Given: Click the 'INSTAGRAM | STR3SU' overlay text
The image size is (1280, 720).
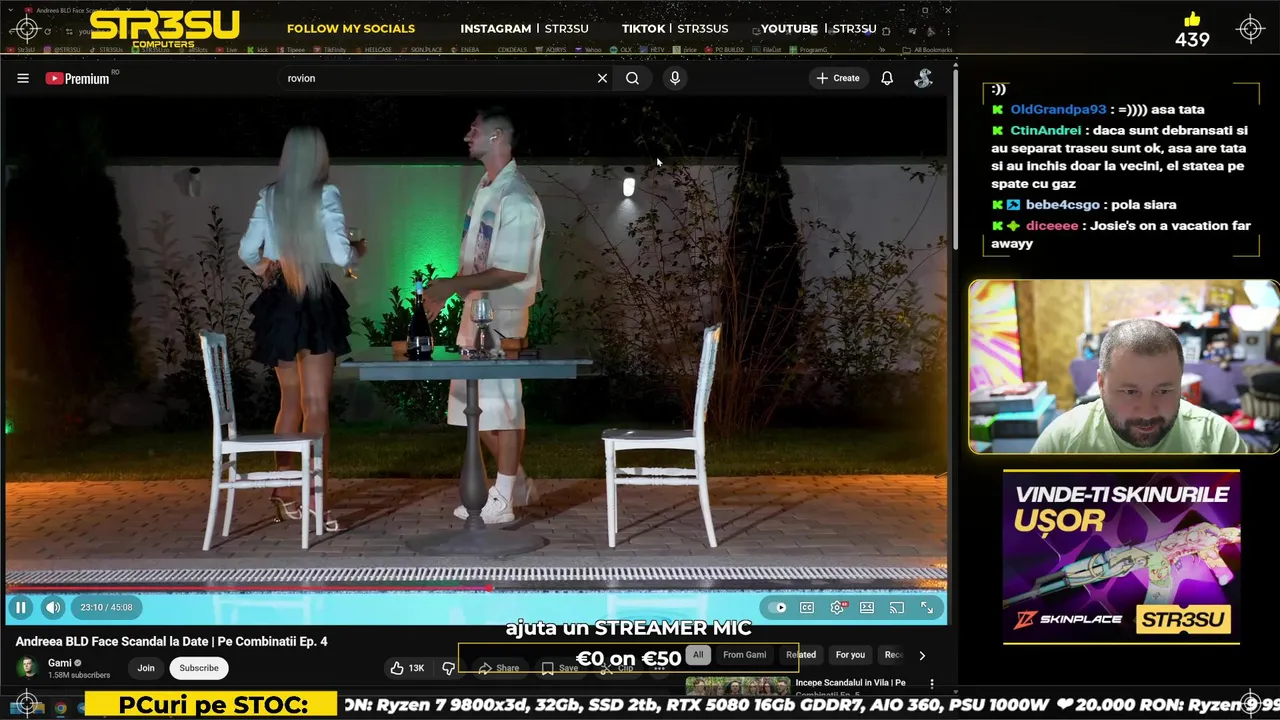Looking at the screenshot, I should [524, 29].
